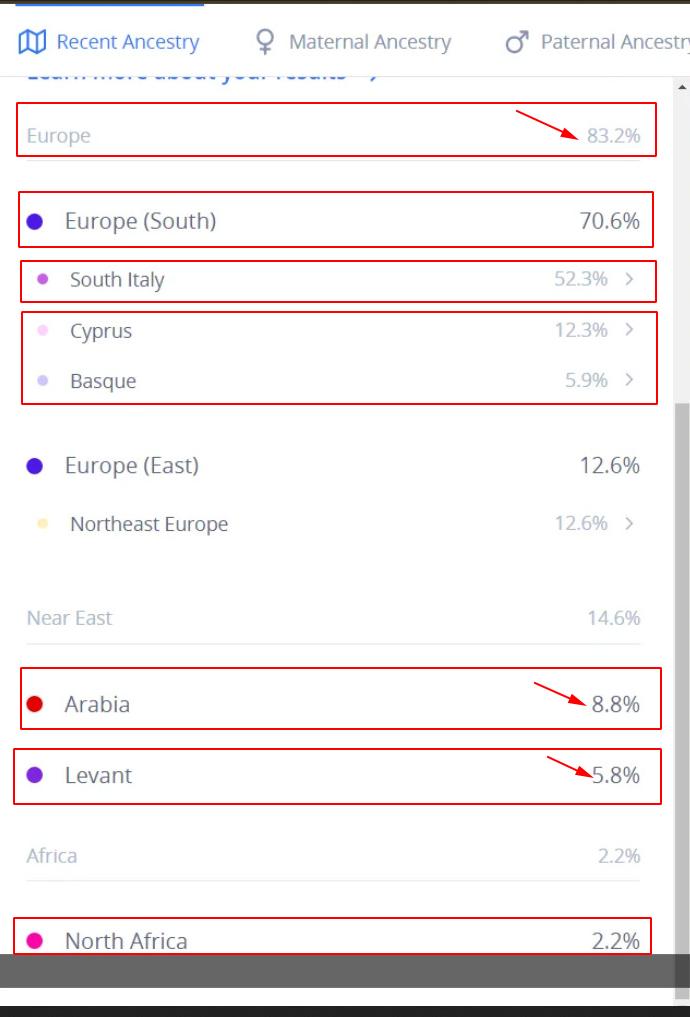Click the purple Levant color dot
The image size is (690, 1017).
35,775
